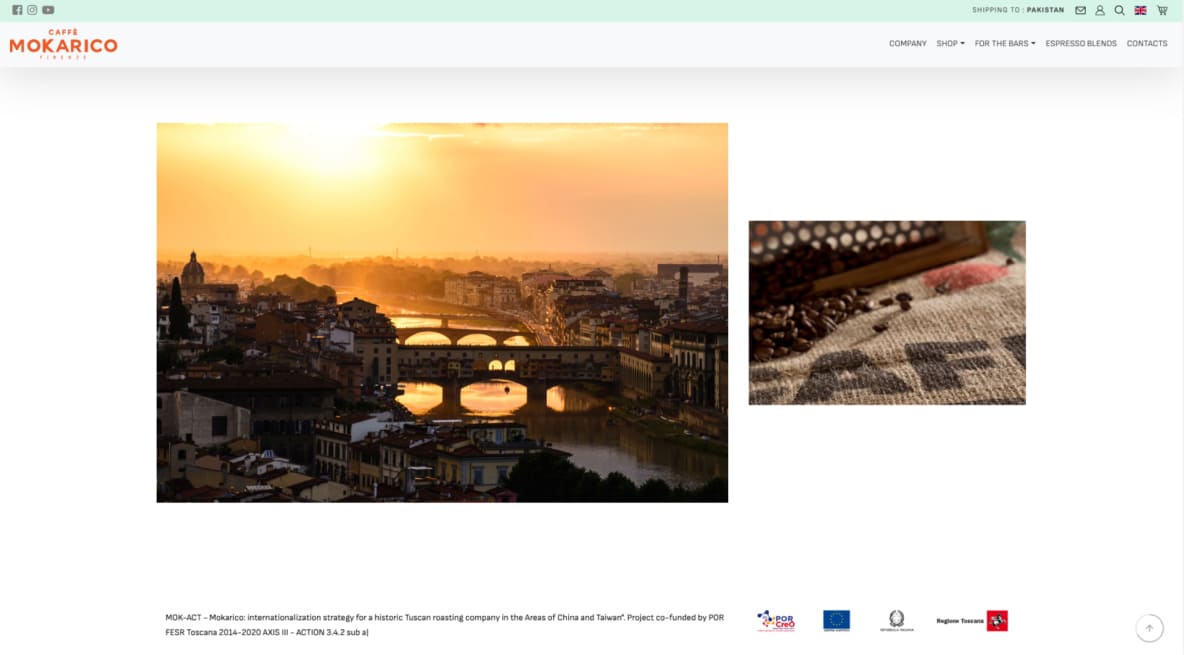
Task: Click the Regione Toscana logo
Action: (971, 621)
